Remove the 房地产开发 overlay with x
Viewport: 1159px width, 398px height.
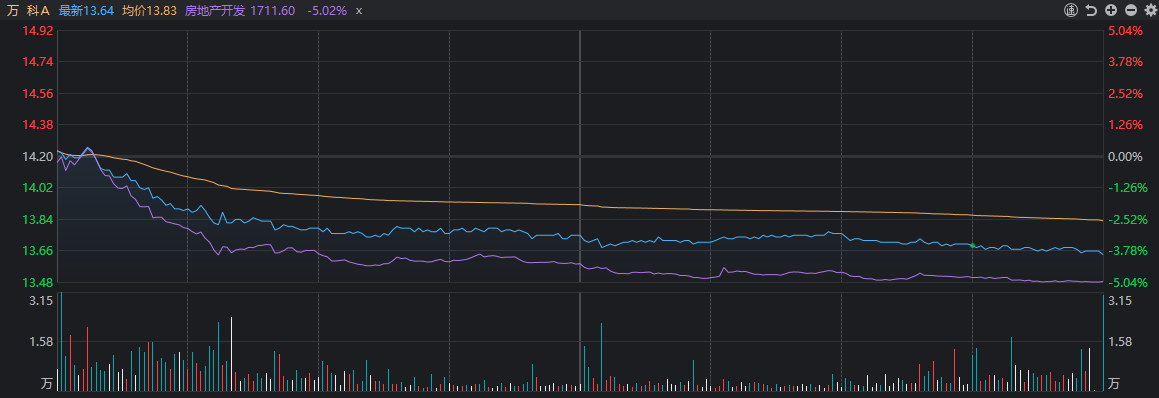click(359, 10)
